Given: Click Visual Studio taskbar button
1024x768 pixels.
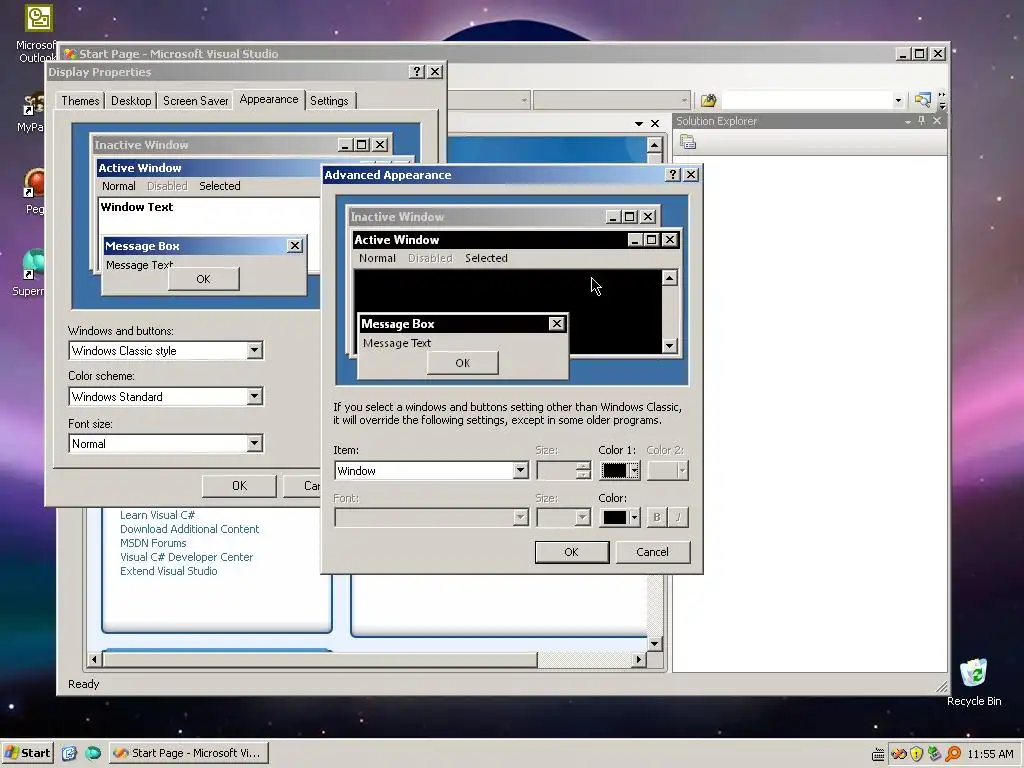Looking at the screenshot, I should click(x=189, y=753).
